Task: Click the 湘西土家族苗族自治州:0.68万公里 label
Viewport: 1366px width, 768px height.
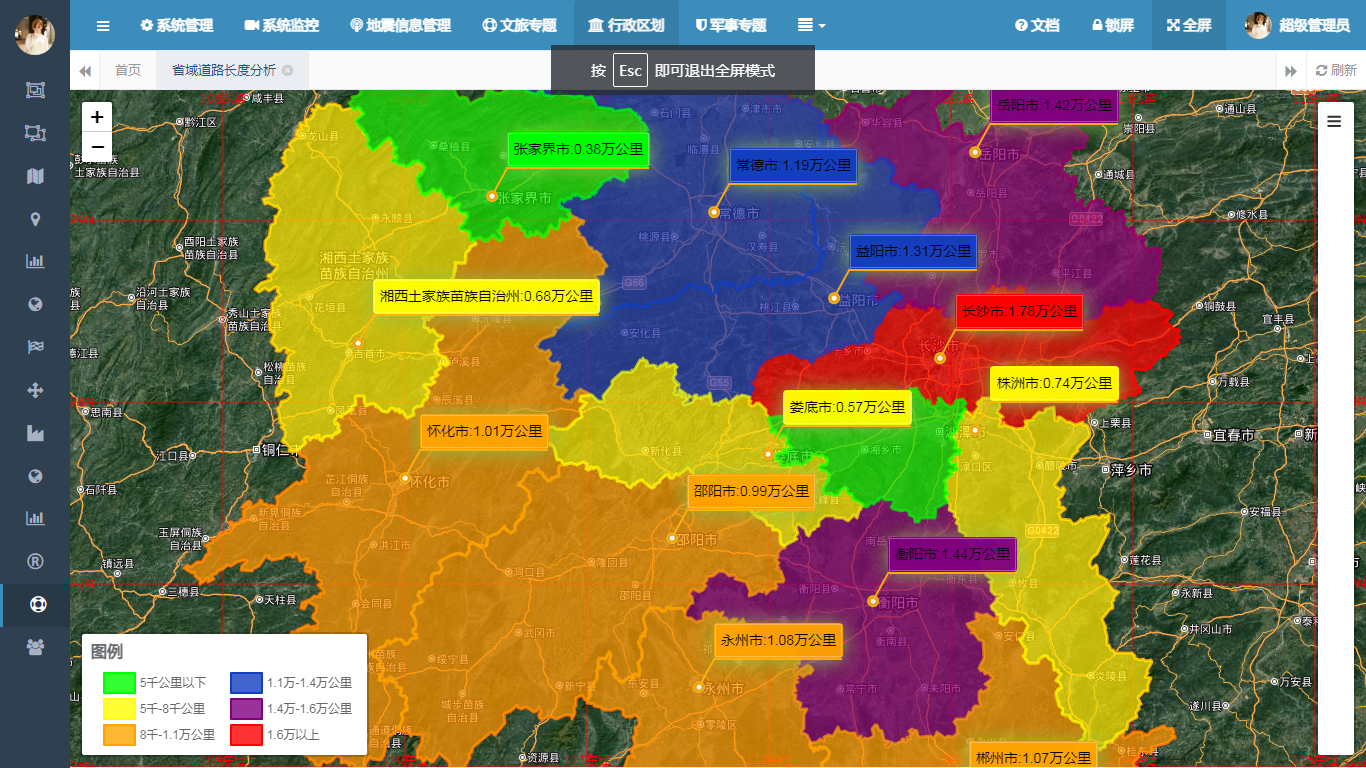Action: [x=486, y=297]
